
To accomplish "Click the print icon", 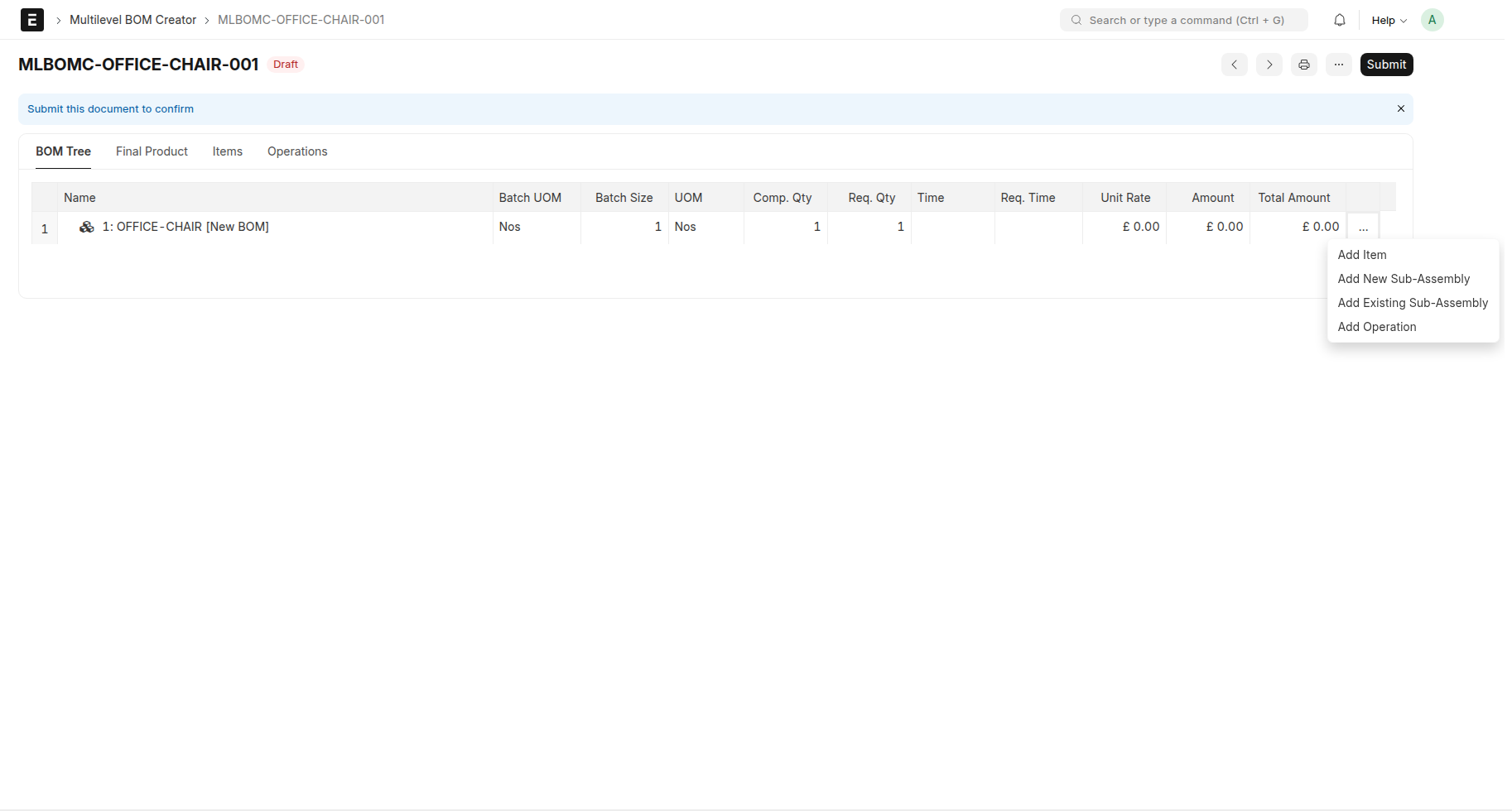I will coord(1303,65).
